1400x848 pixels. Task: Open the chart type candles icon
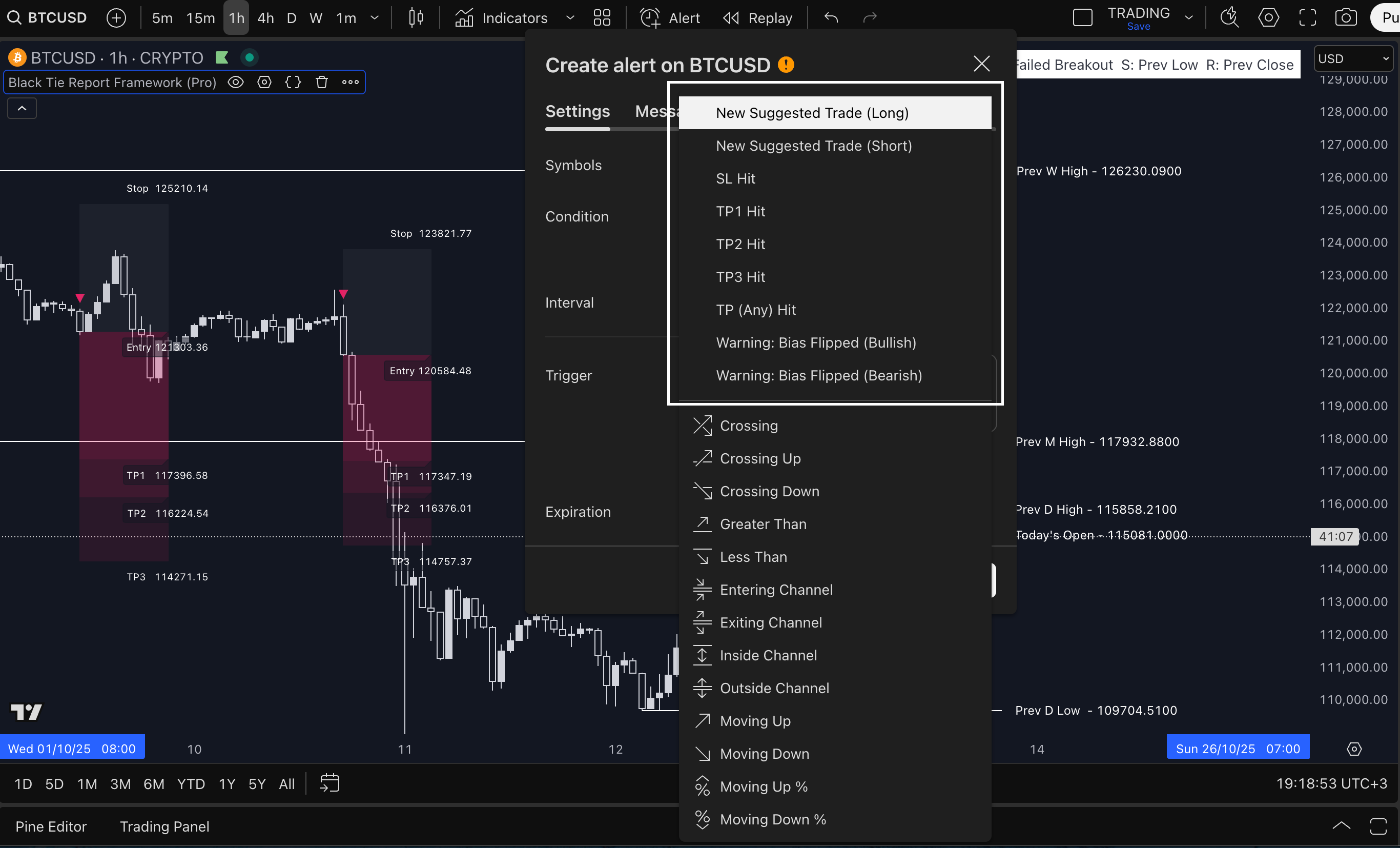point(416,17)
